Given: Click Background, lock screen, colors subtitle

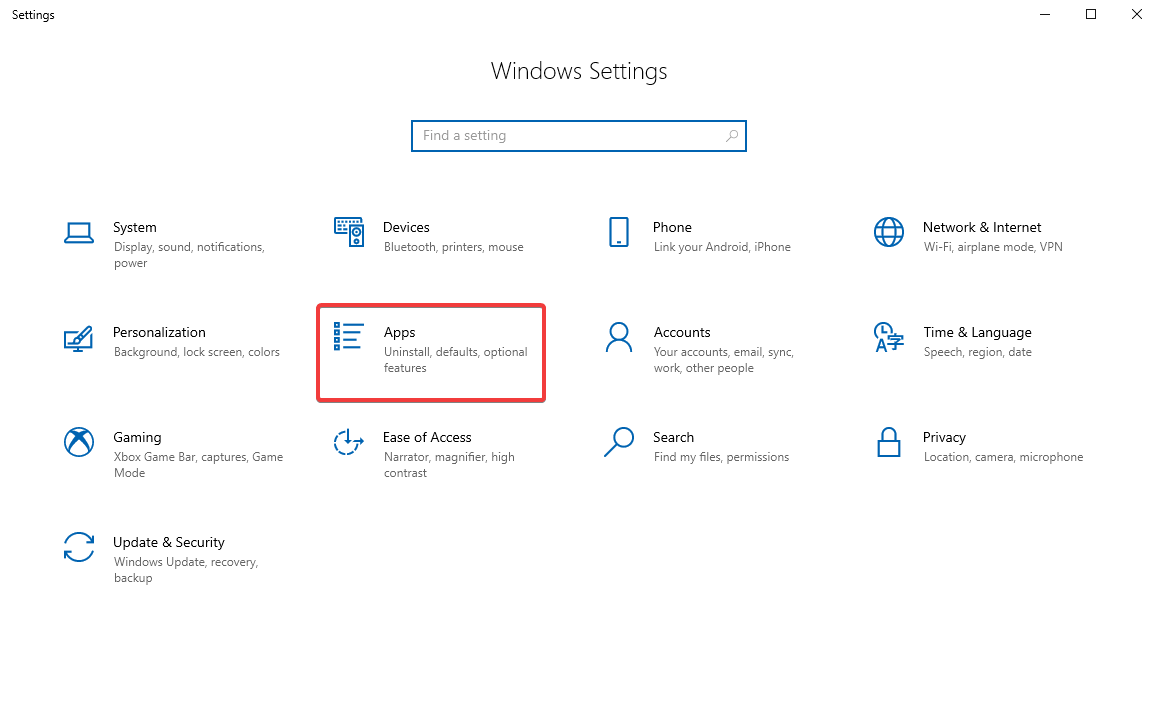Looking at the screenshot, I should [196, 351].
